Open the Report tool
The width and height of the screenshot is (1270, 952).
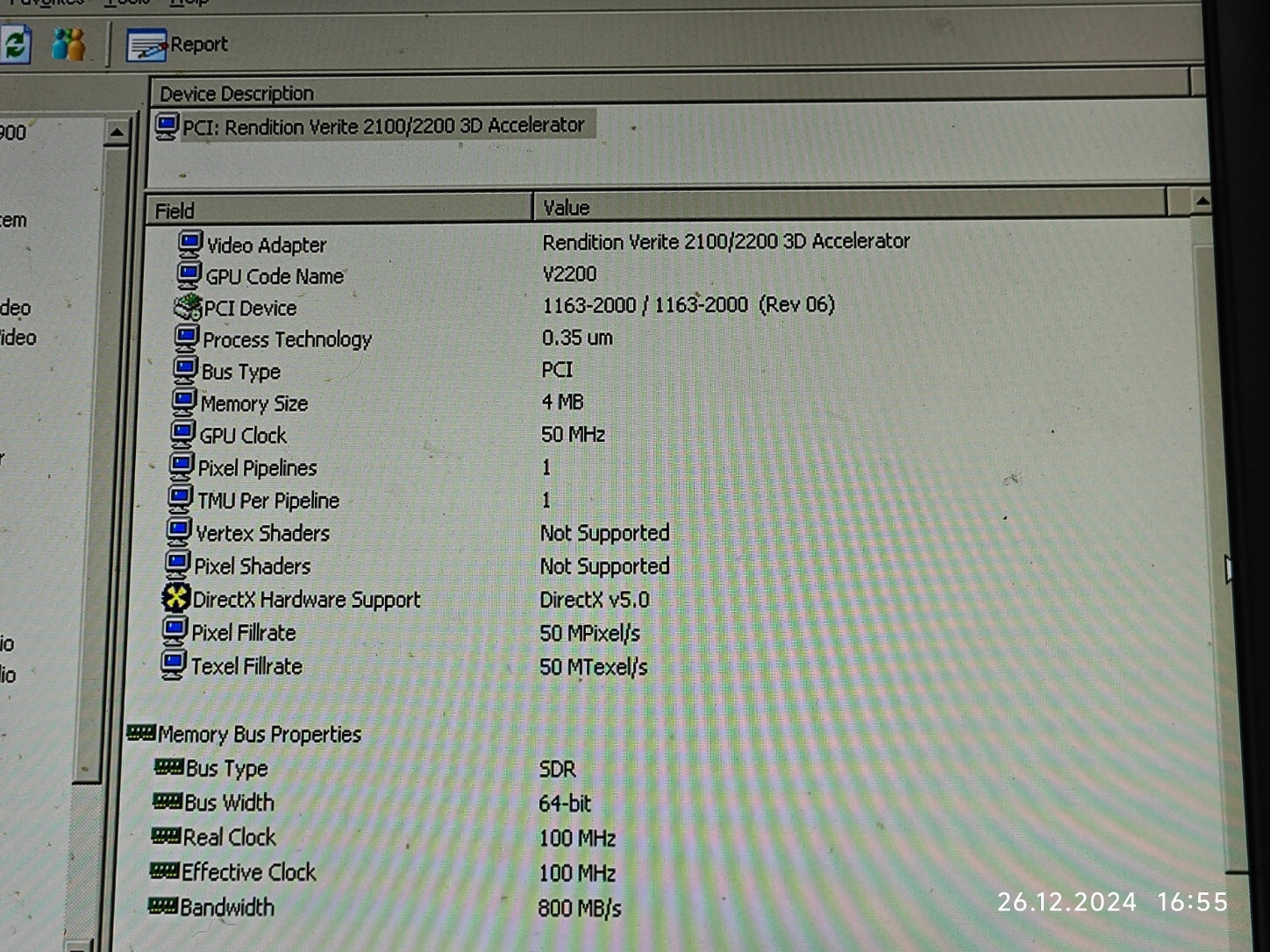[177, 45]
